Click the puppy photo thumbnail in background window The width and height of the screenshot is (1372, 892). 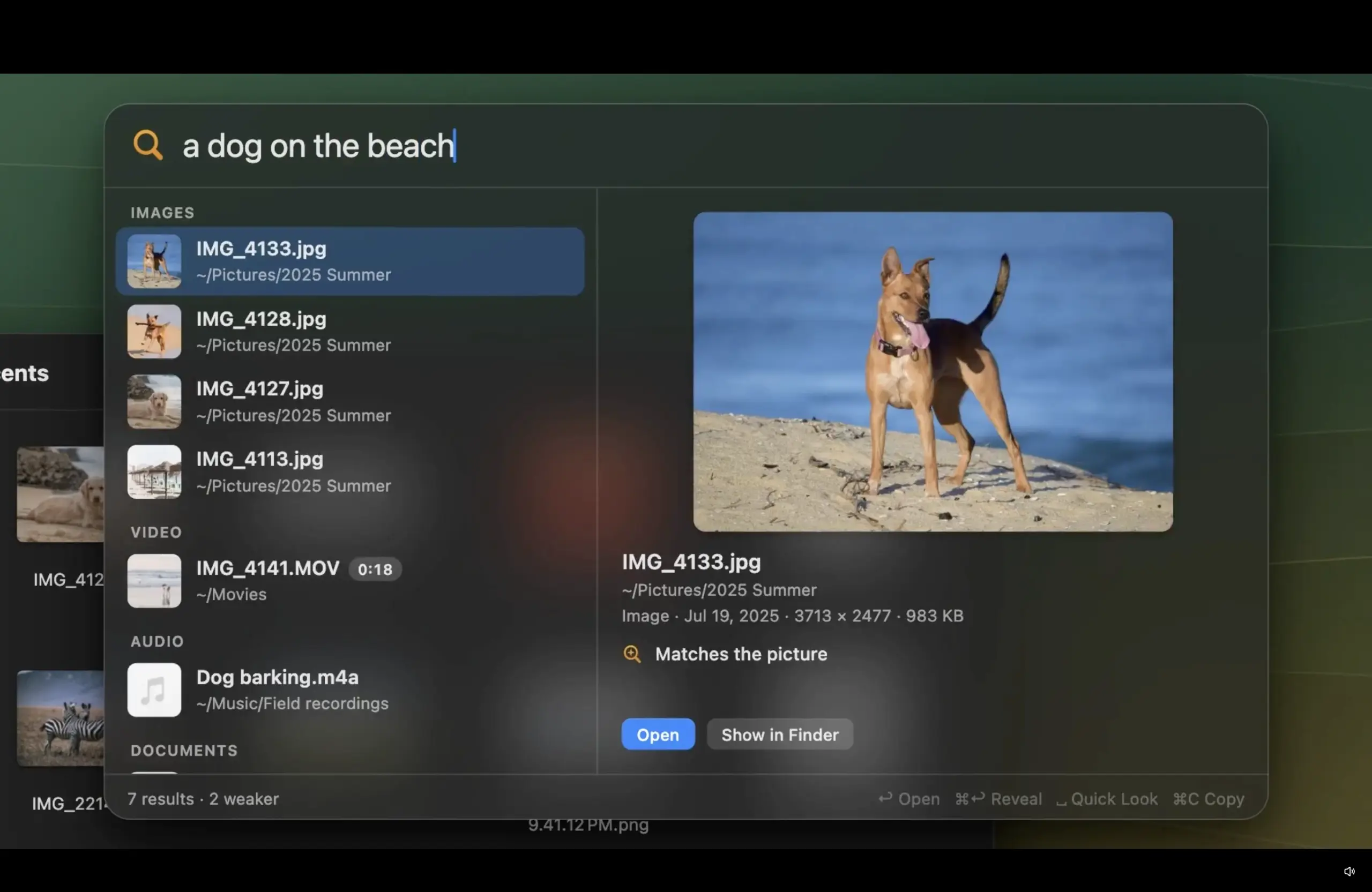[61, 494]
